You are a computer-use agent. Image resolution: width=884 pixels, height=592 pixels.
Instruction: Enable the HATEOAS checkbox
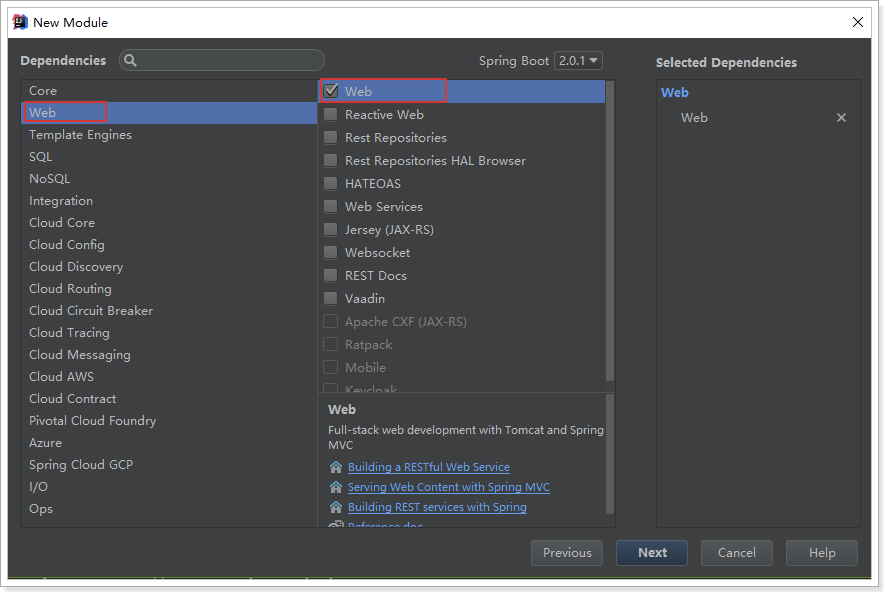click(330, 183)
